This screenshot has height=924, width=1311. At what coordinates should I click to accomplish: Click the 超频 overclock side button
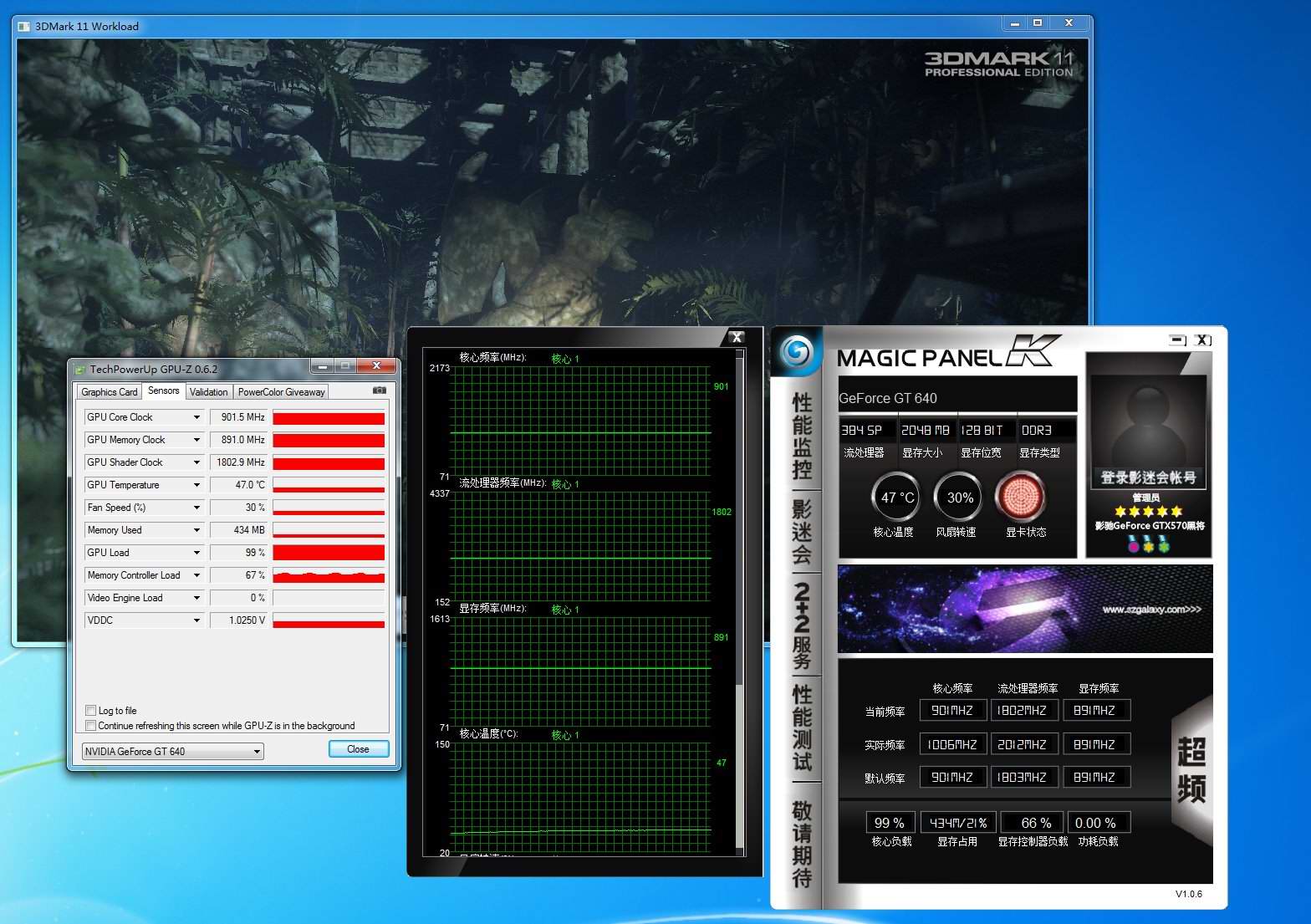[x=1191, y=769]
